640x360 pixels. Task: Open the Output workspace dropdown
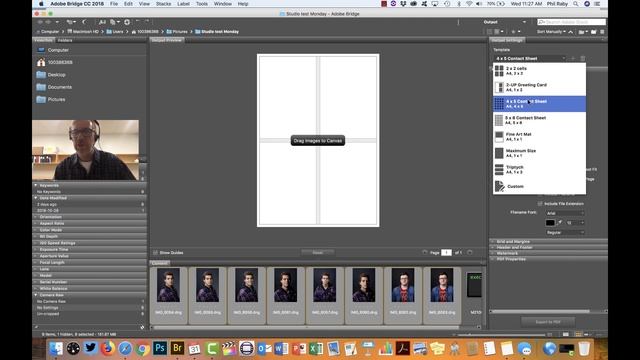coord(505,22)
